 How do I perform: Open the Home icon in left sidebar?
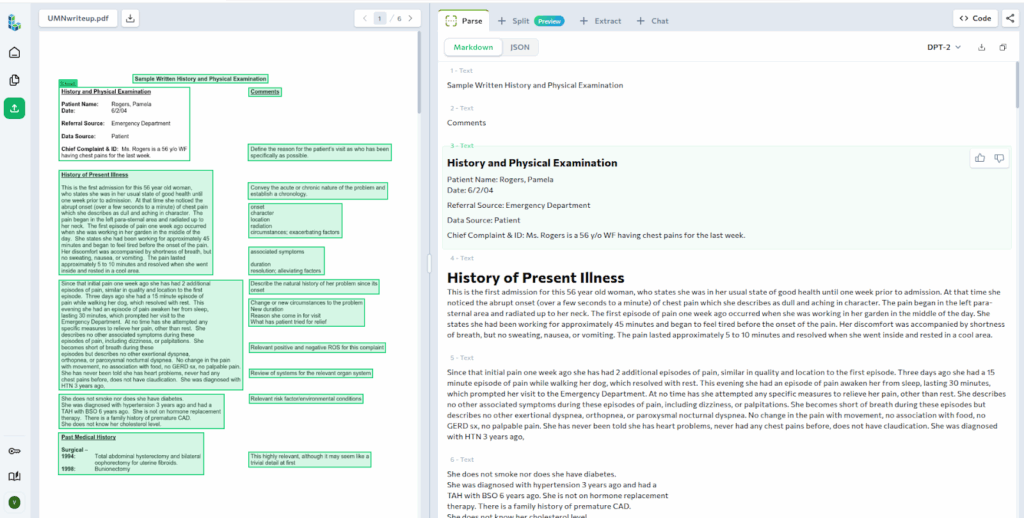pyautogui.click(x=14, y=52)
